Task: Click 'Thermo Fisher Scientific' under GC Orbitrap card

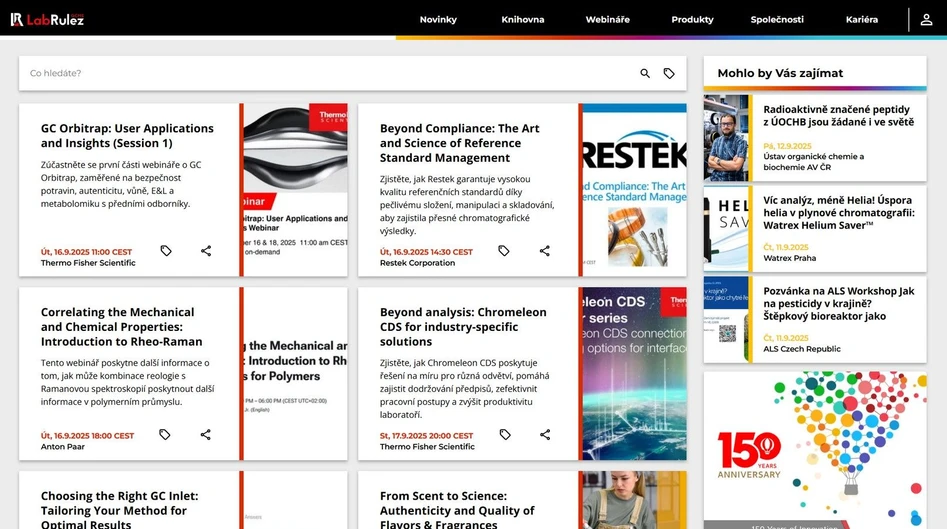Action: pos(88,263)
